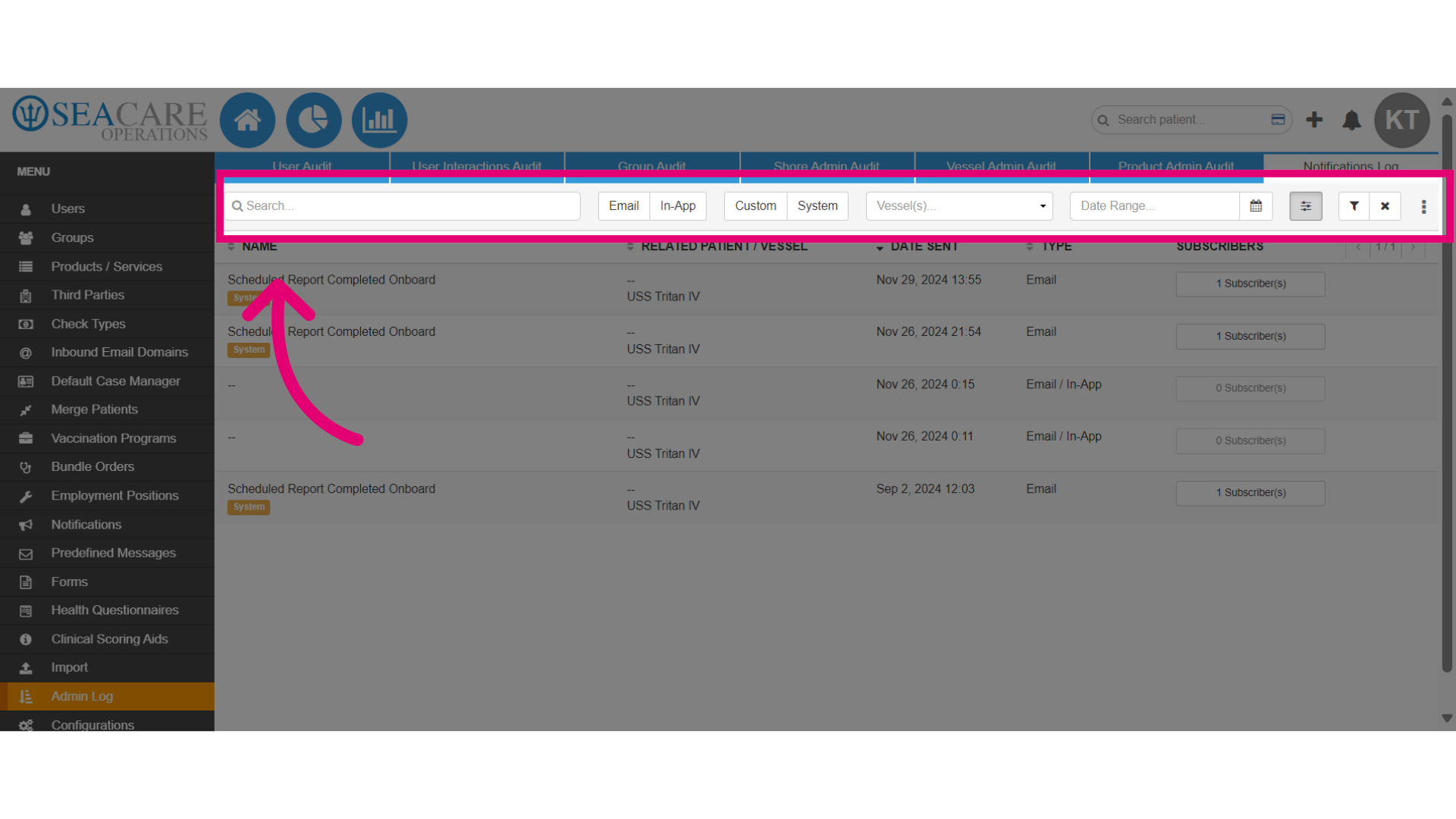This screenshot has height=819, width=1456.
Task: Click the plus add icon in the header
Action: click(1314, 120)
